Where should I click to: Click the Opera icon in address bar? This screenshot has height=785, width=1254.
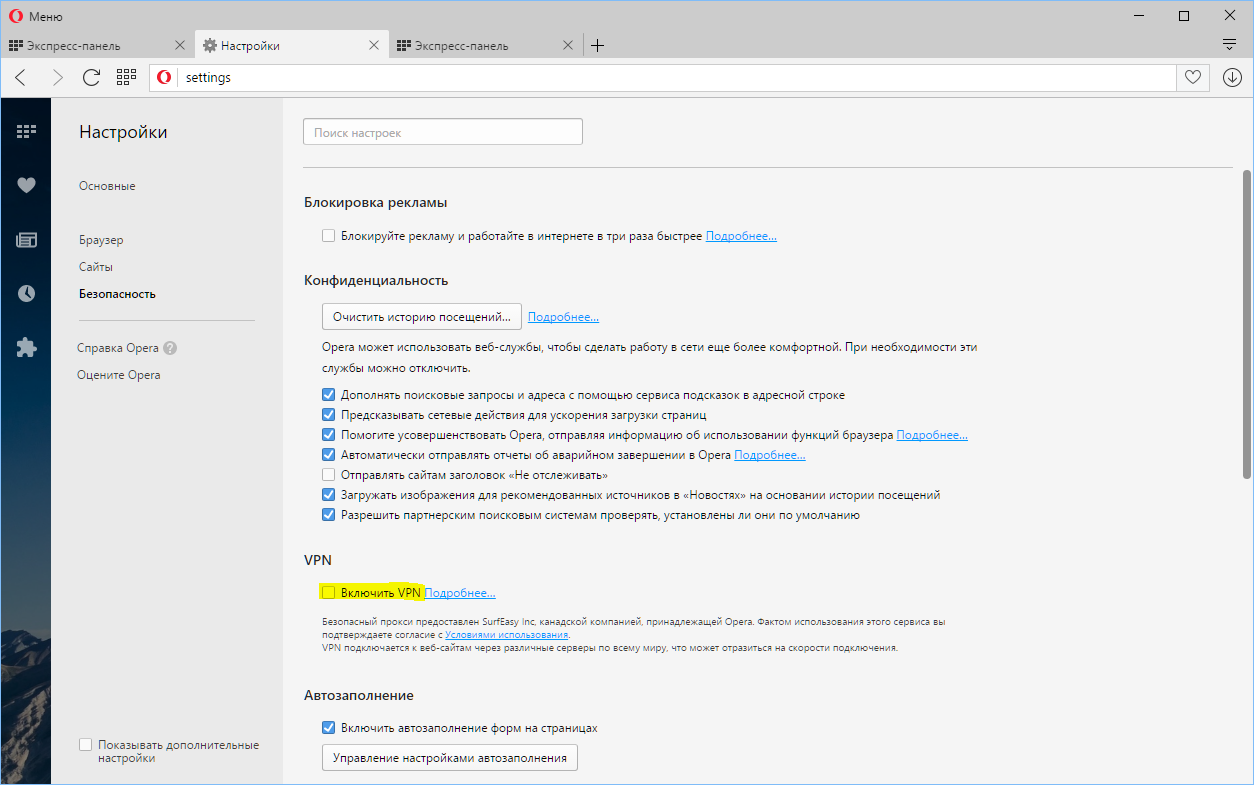tap(164, 77)
